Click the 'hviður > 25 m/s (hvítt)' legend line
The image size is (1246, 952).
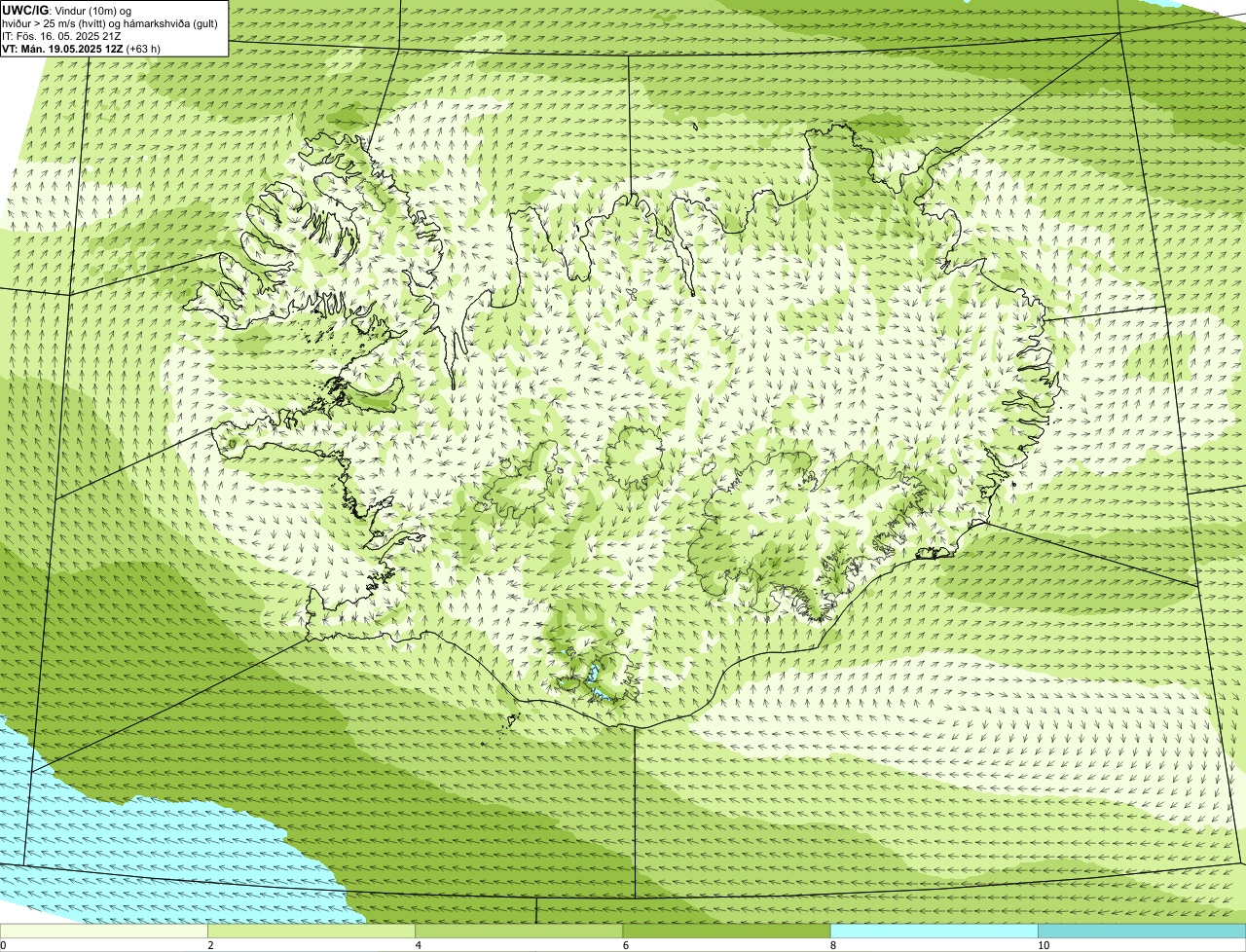point(110,23)
